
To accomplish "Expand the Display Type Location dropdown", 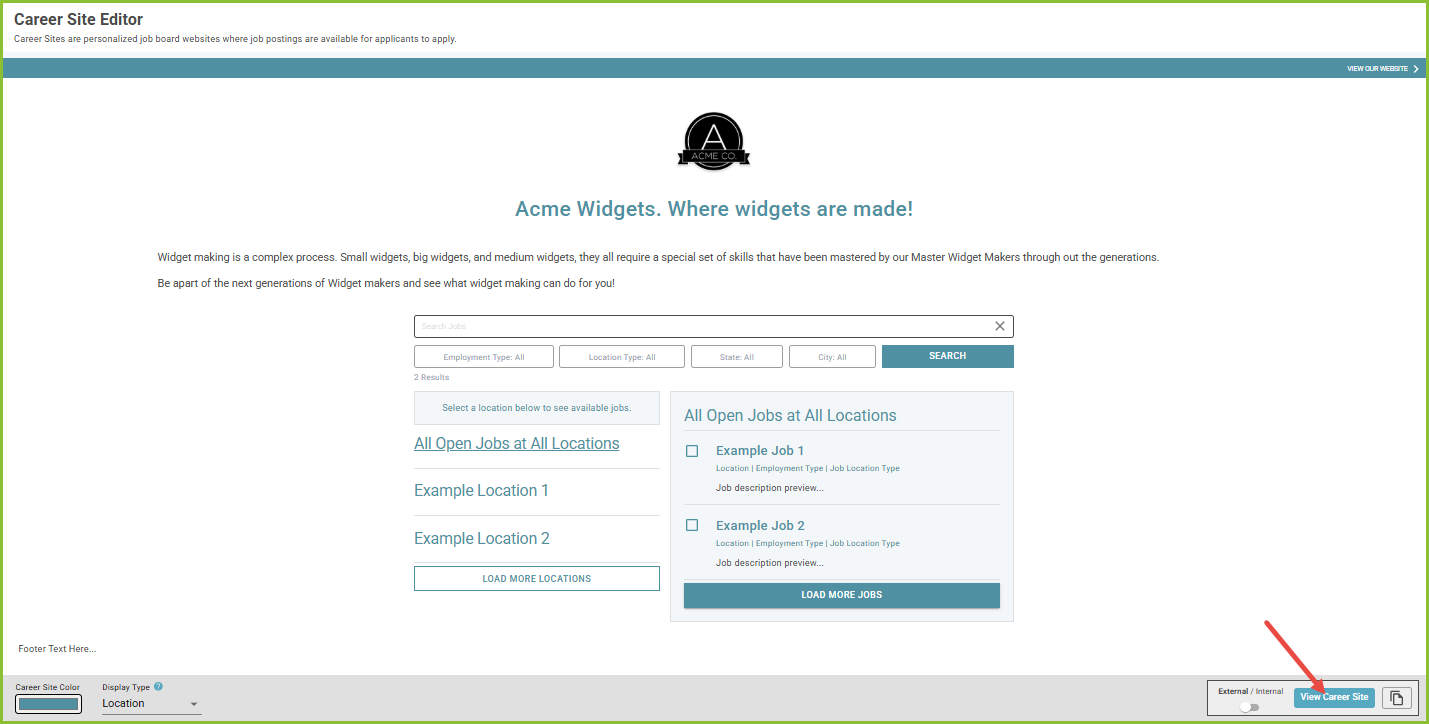I will 151,704.
